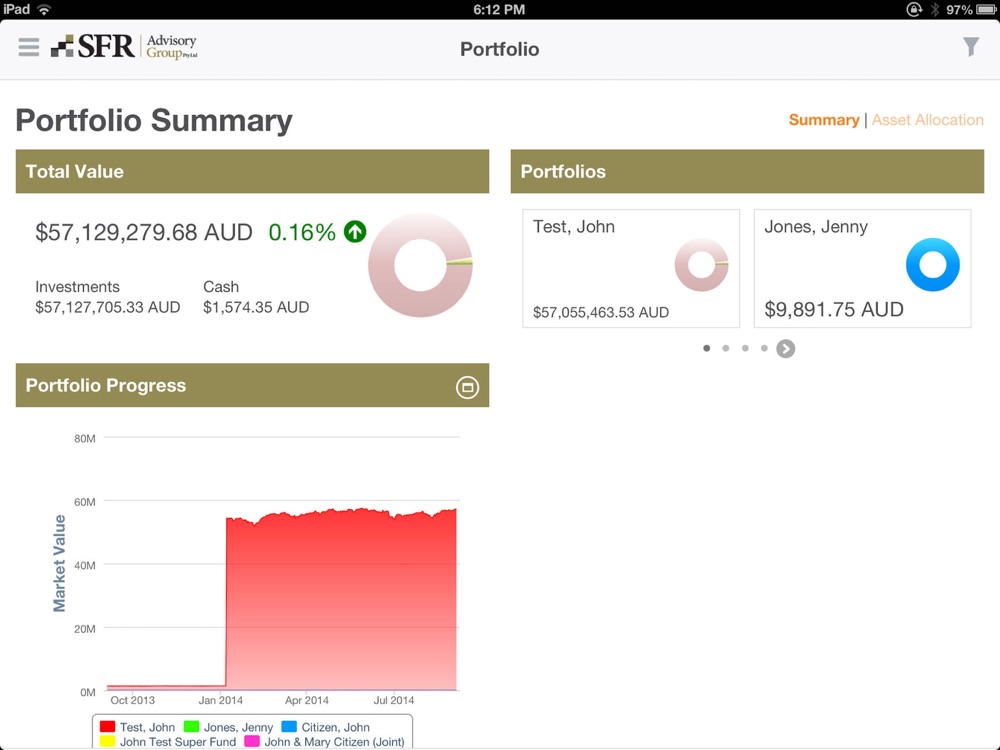Open the Jones, Jenny portfolio card
The image size is (1000, 750).
pos(861,268)
